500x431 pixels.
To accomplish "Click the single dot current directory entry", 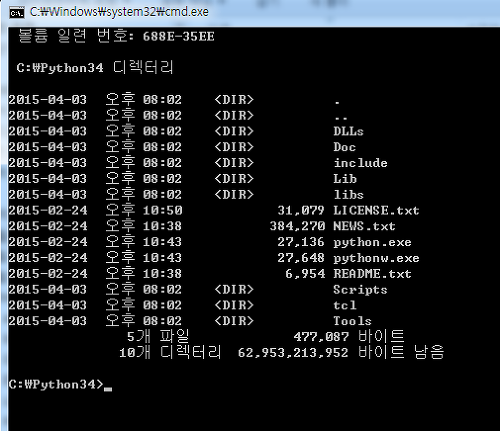I will [337, 102].
